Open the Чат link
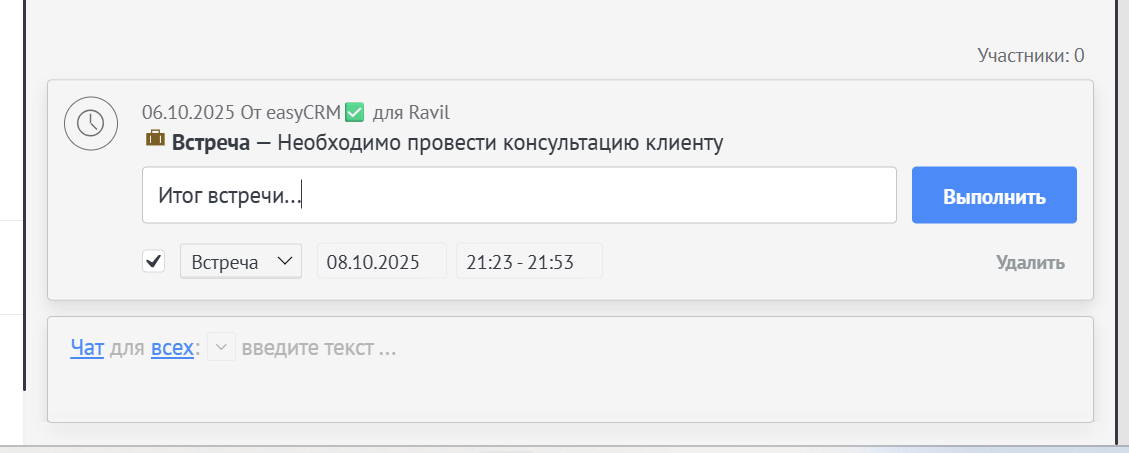 87,349
